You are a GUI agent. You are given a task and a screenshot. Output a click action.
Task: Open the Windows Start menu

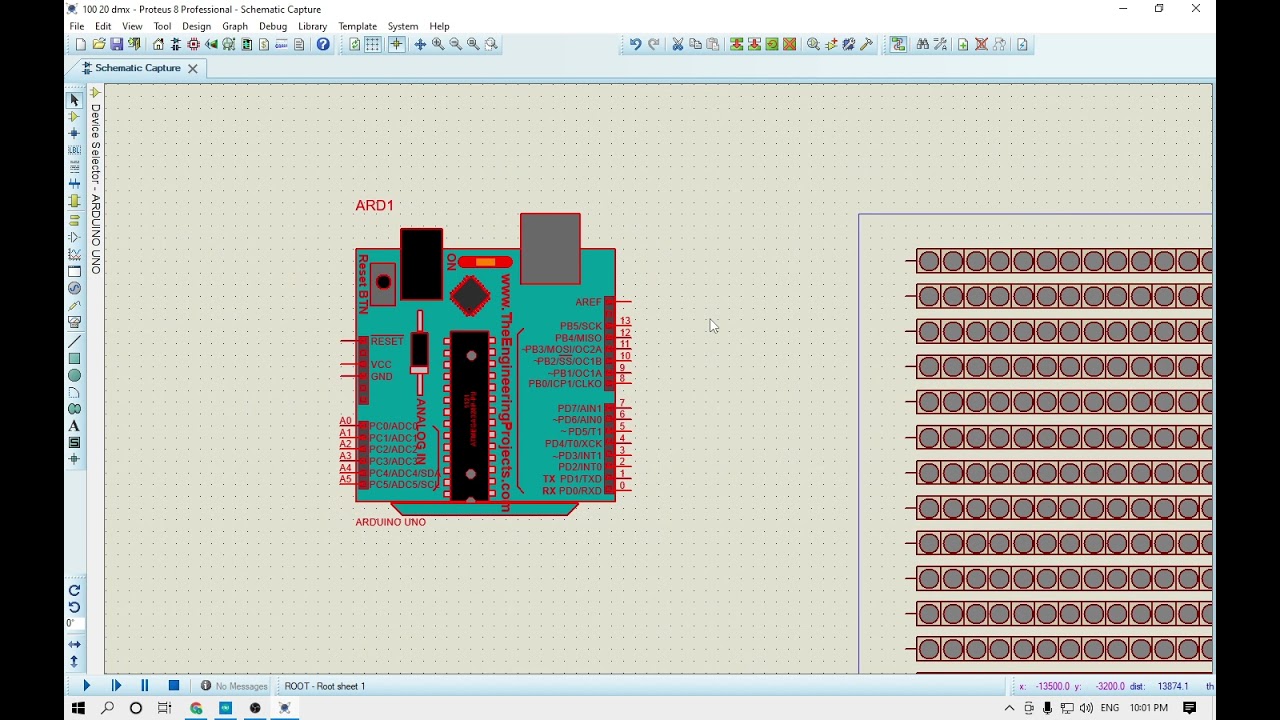[x=78, y=708]
